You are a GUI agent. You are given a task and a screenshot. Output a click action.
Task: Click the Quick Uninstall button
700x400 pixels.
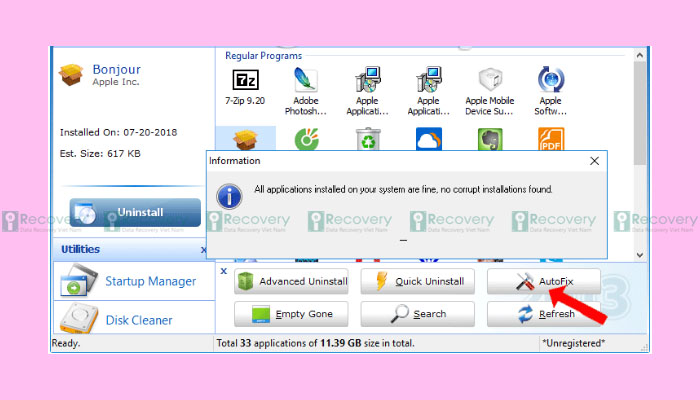[x=417, y=281]
